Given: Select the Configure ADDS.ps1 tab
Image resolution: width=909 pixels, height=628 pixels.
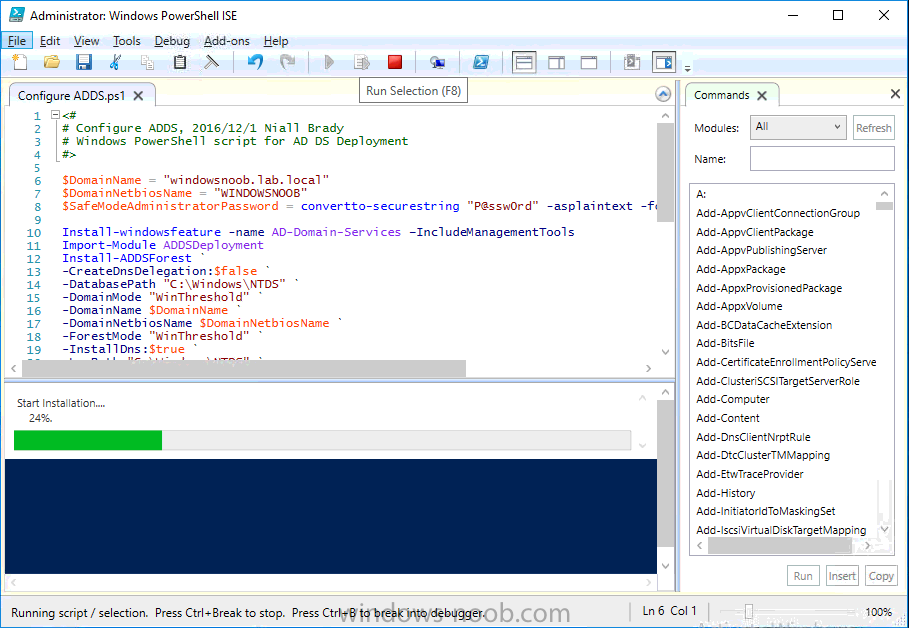Looking at the screenshot, I should [x=71, y=96].
